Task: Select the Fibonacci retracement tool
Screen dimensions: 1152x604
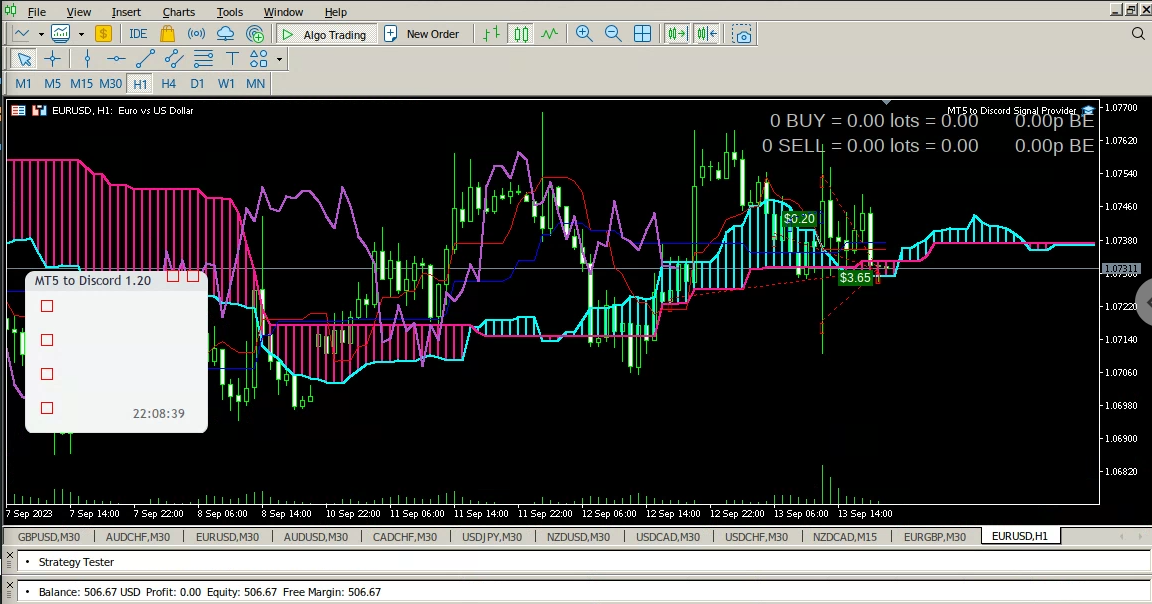Action: 204,59
